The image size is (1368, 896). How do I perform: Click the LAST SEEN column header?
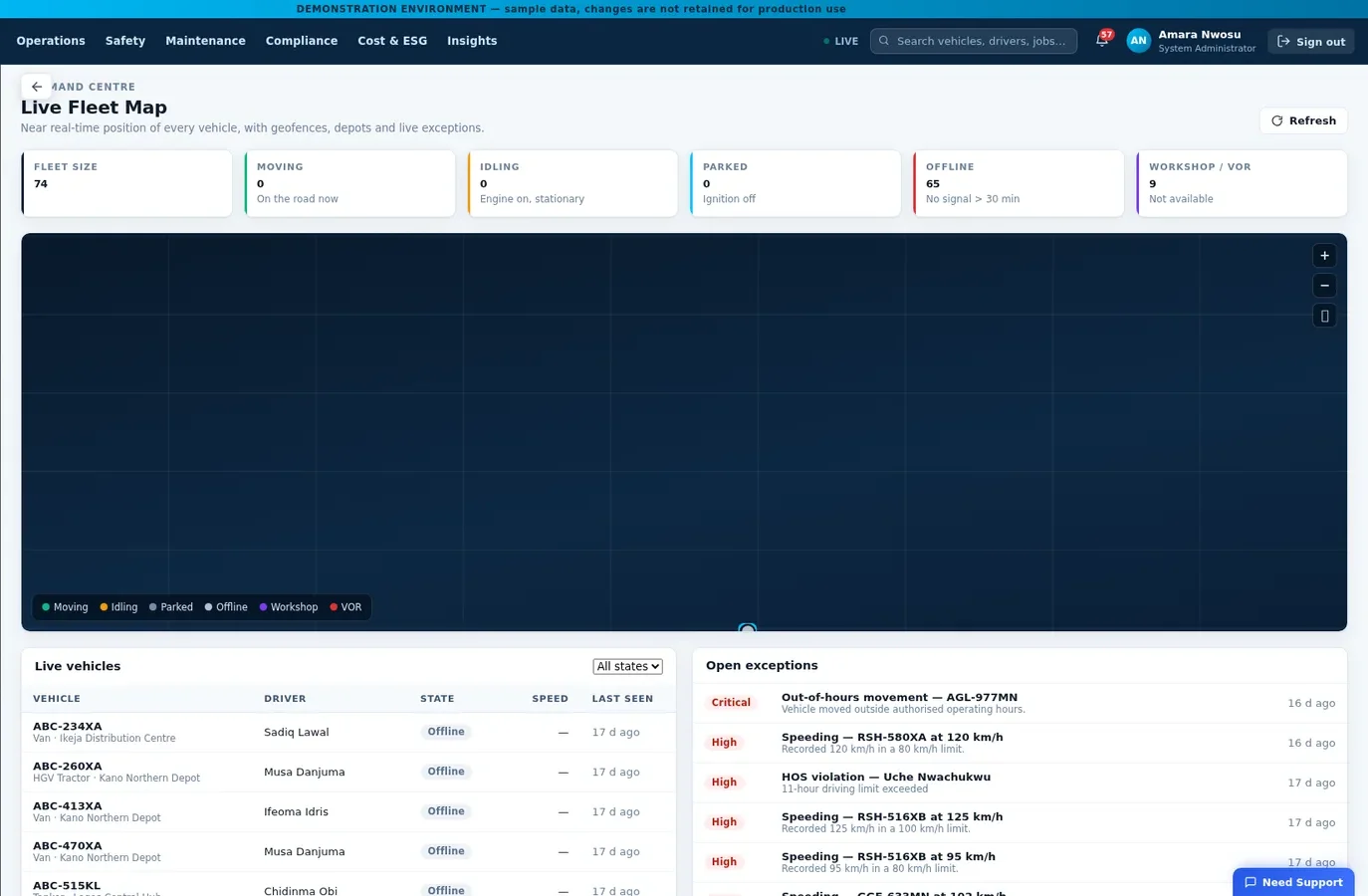coord(622,699)
